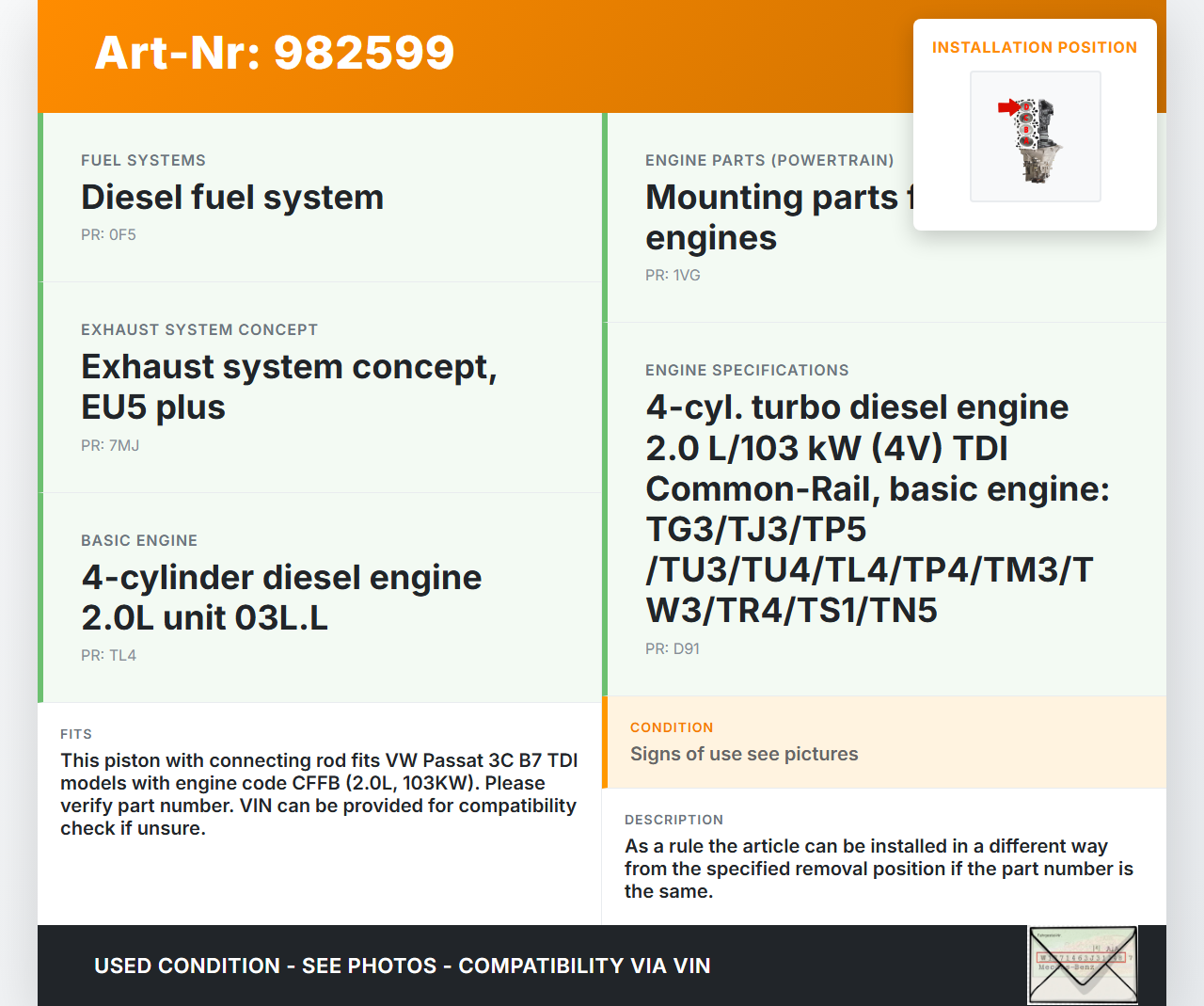Click the orange CONDITION label

pyautogui.click(x=672, y=727)
